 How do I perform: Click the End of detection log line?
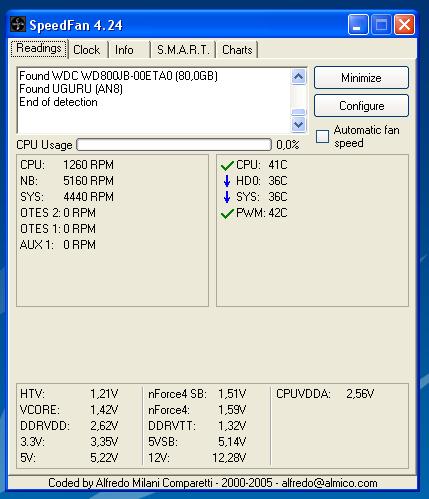coord(58,102)
